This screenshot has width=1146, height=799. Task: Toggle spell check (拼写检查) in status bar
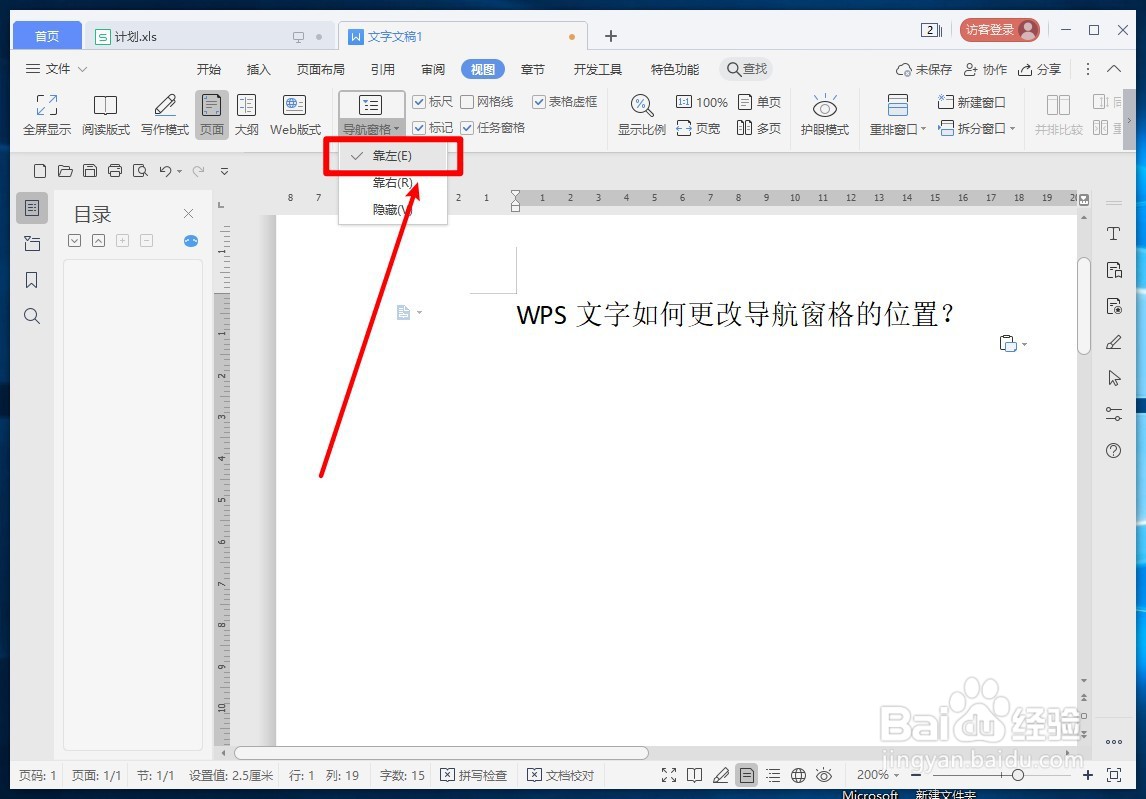(474, 776)
